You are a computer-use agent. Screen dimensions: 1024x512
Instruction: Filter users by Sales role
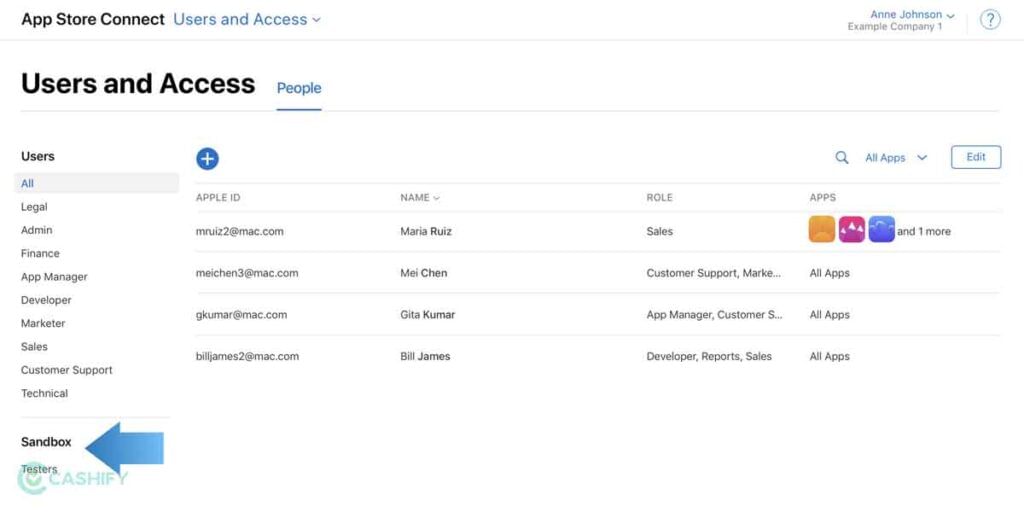click(34, 347)
